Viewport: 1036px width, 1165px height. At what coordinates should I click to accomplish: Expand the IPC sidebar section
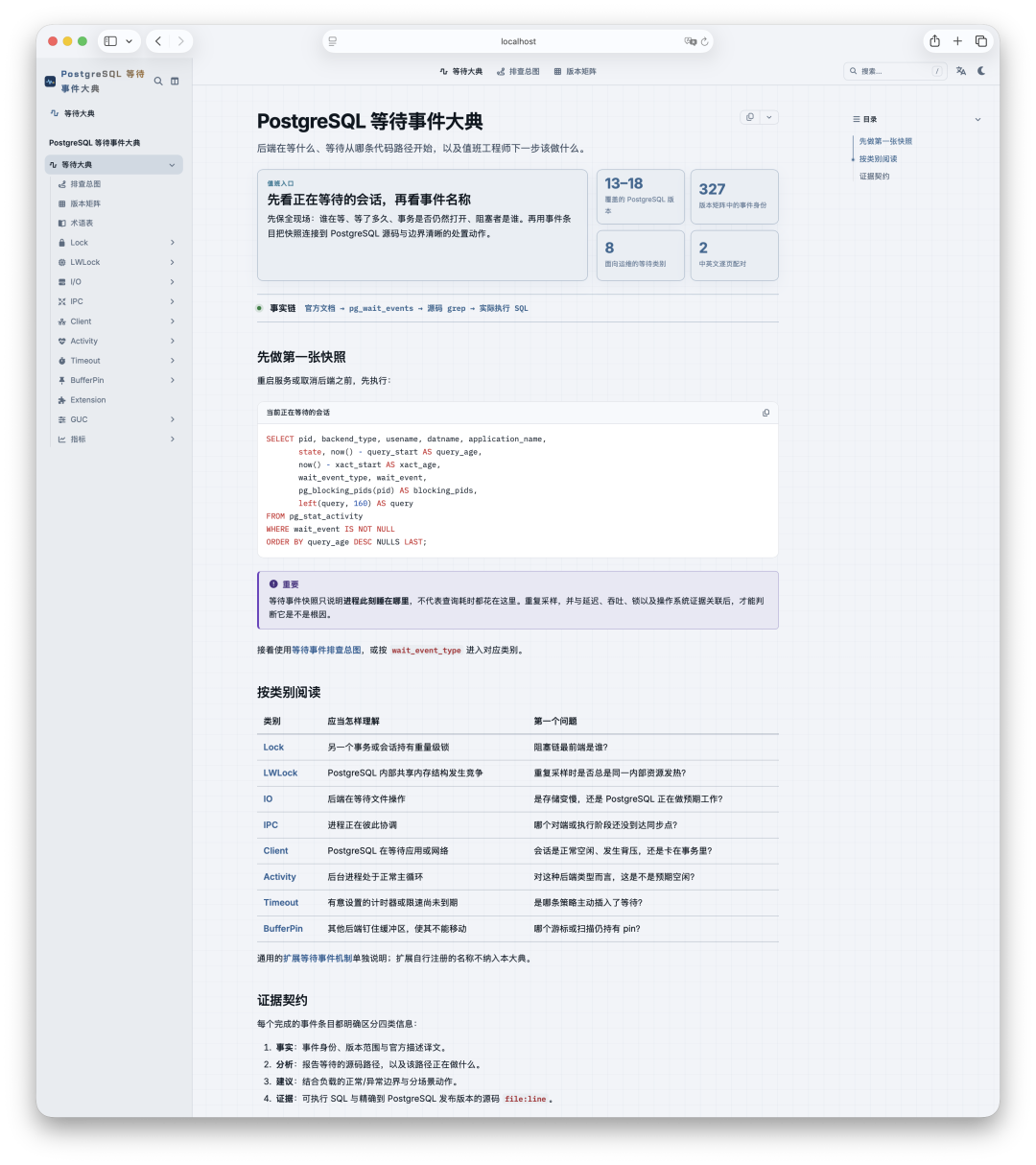pos(173,301)
